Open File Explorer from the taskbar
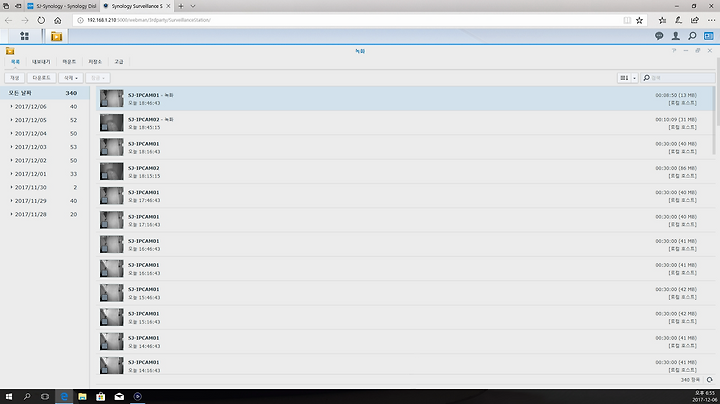Viewport: 720px width, 404px height. tap(82, 396)
